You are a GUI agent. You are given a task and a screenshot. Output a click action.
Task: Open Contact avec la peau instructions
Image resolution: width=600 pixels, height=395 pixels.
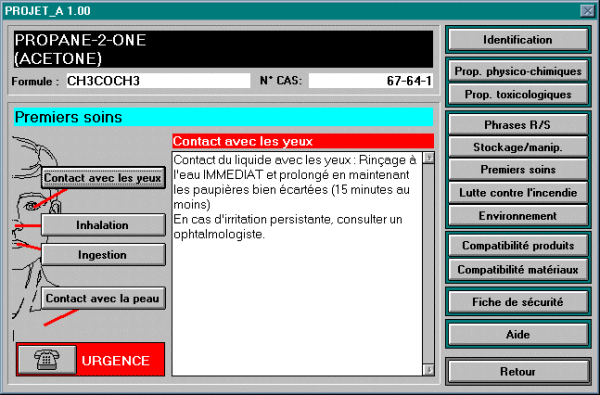point(103,299)
